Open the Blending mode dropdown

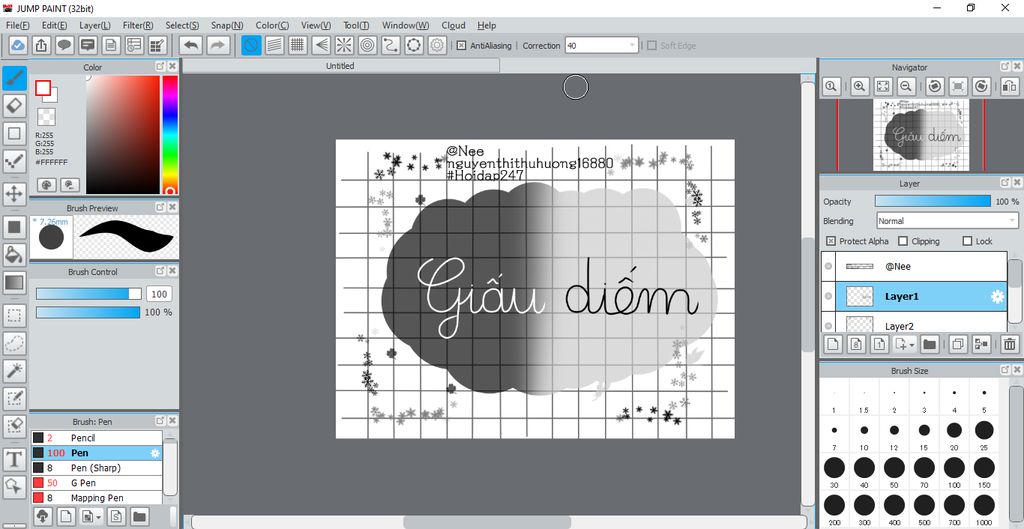pyautogui.click(x=1012, y=221)
